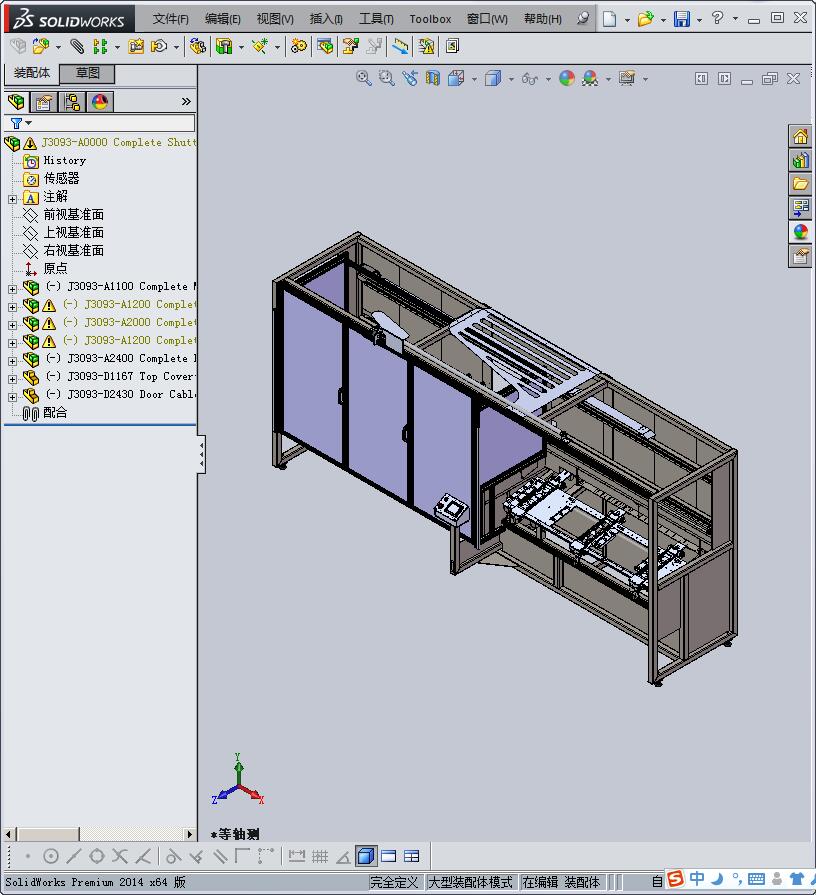Click Zoom to Fit magnifier icon
Image resolution: width=816 pixels, height=895 pixels.
(x=363, y=78)
